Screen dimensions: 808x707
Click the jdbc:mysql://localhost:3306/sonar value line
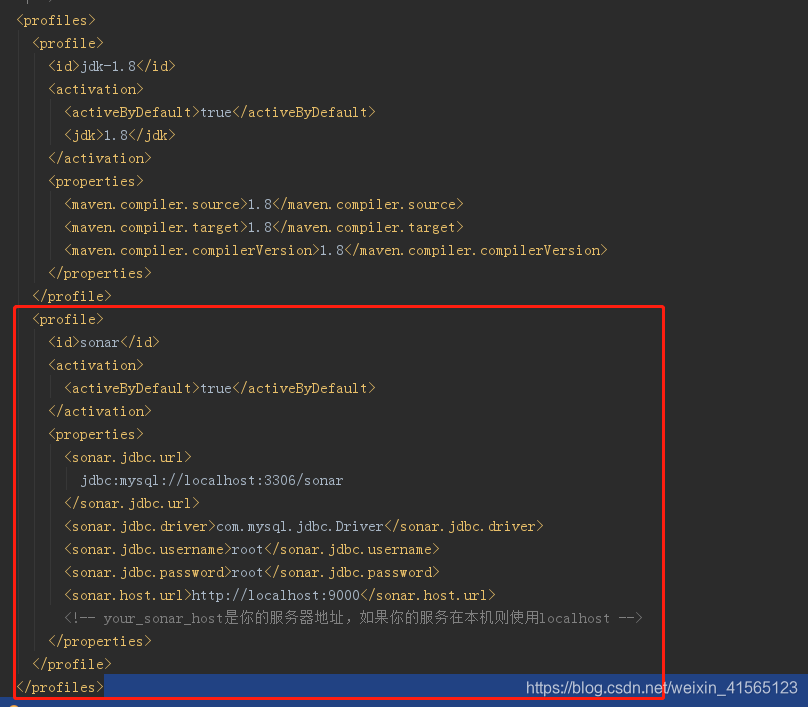[x=212, y=481]
